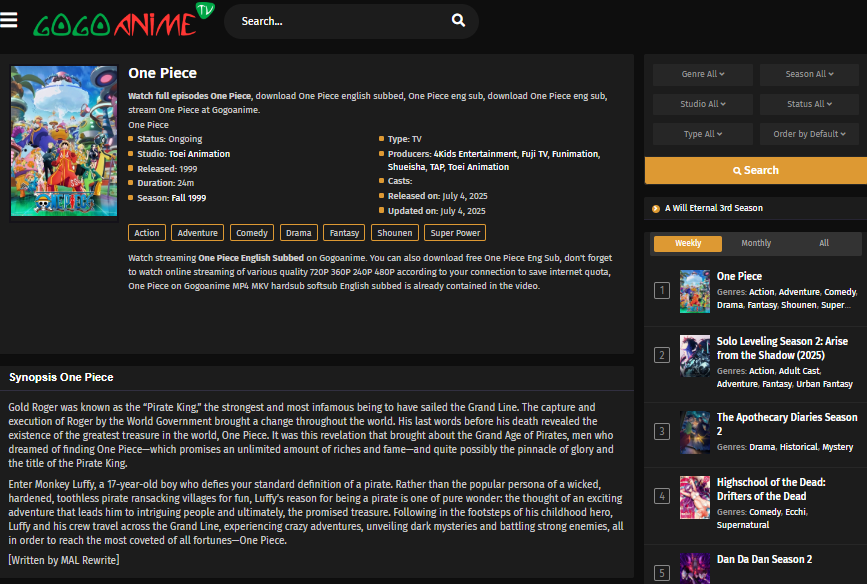Viewport: 867px width, 584px height.
Task: Open A Will Eternal 3rd Season link
Action: pos(714,208)
